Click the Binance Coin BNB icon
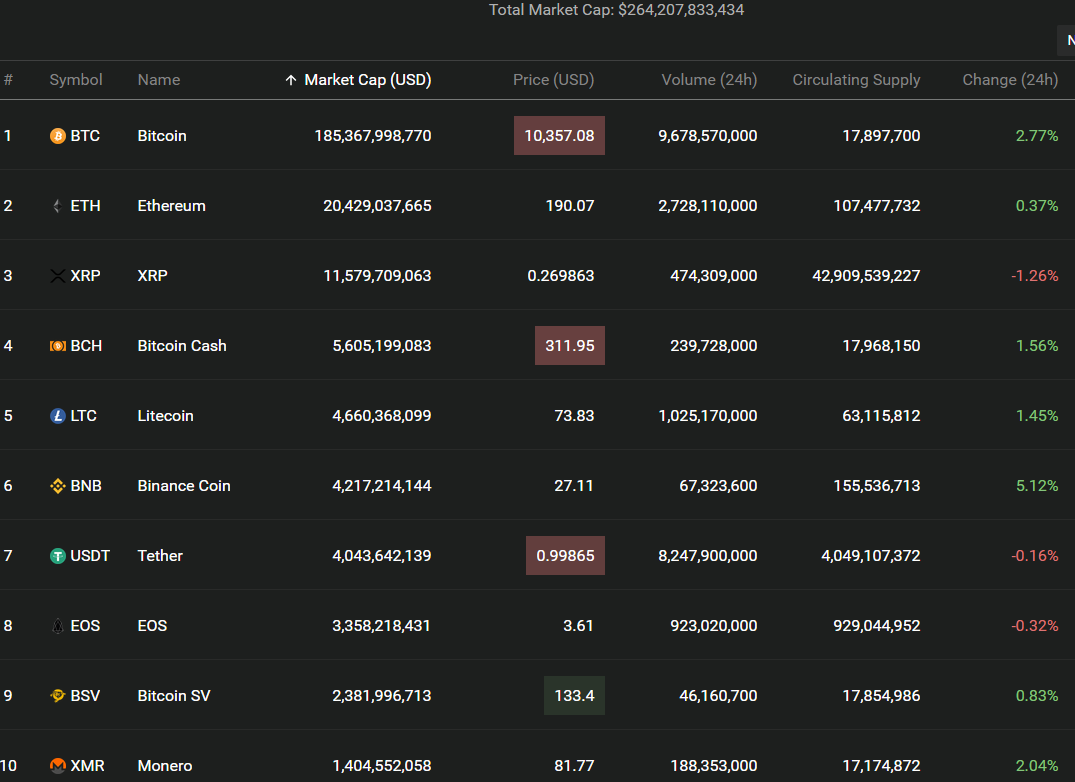 58,486
